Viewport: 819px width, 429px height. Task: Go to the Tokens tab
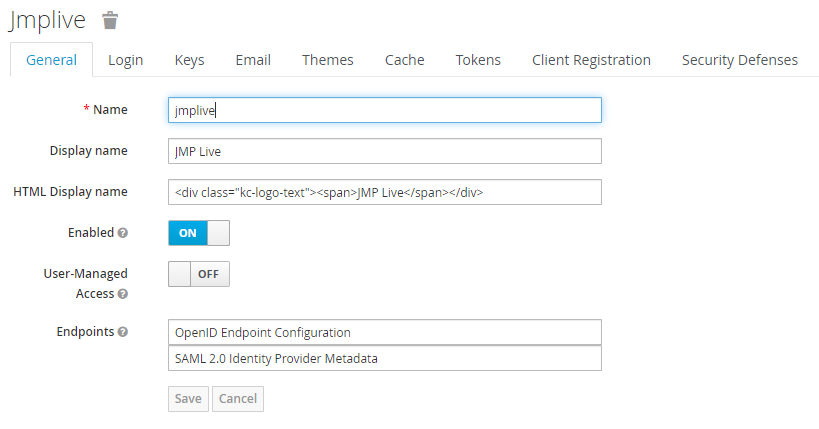(478, 60)
